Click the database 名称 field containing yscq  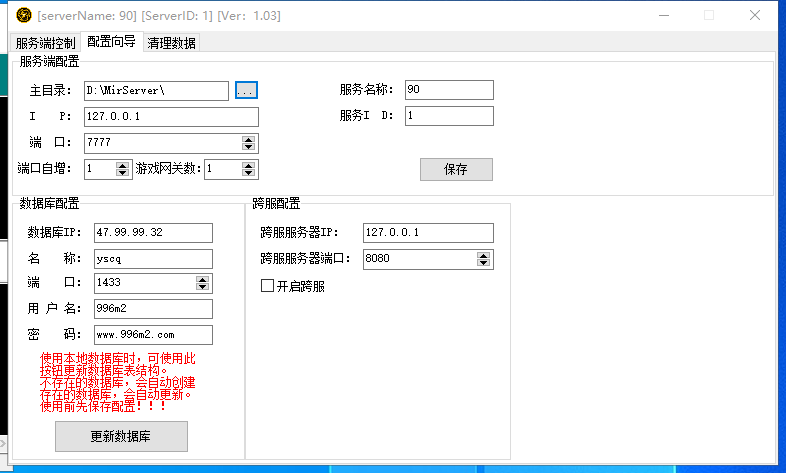[x=153, y=259]
